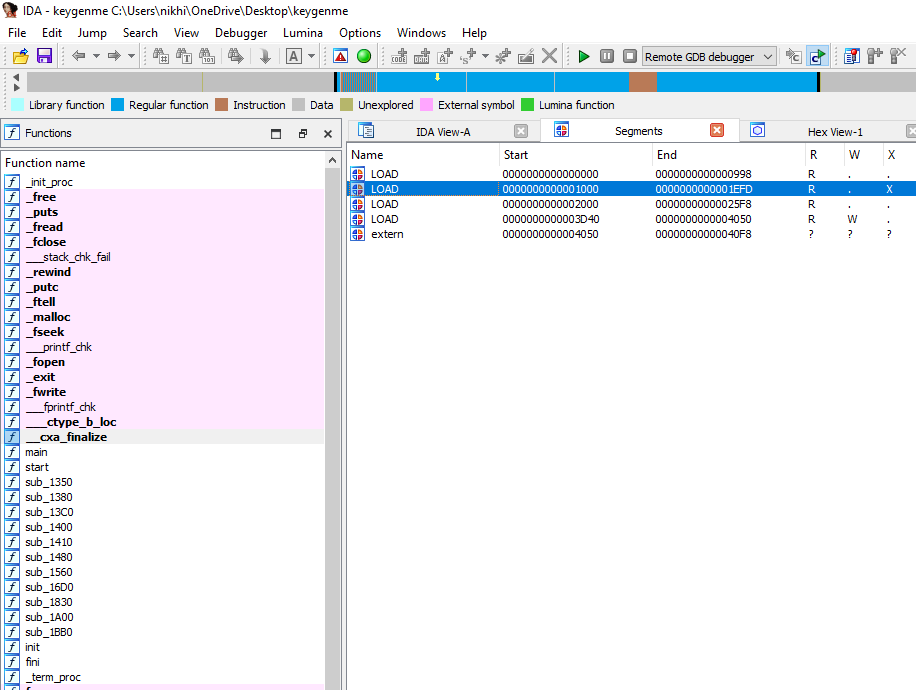Click the red warning triangle window icon
This screenshot has width=916, height=690.
tap(340, 56)
